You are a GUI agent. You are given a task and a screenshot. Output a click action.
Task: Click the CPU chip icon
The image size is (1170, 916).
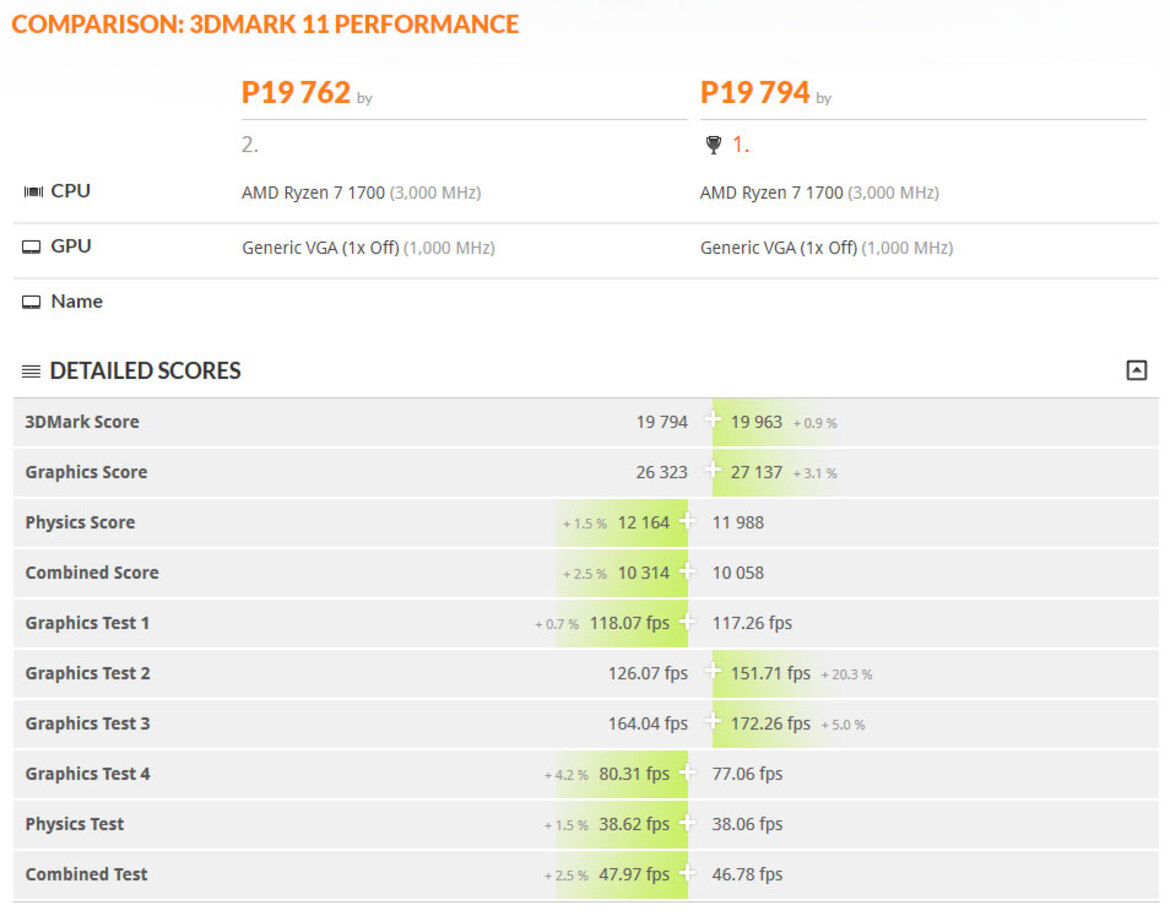[x=33, y=192]
